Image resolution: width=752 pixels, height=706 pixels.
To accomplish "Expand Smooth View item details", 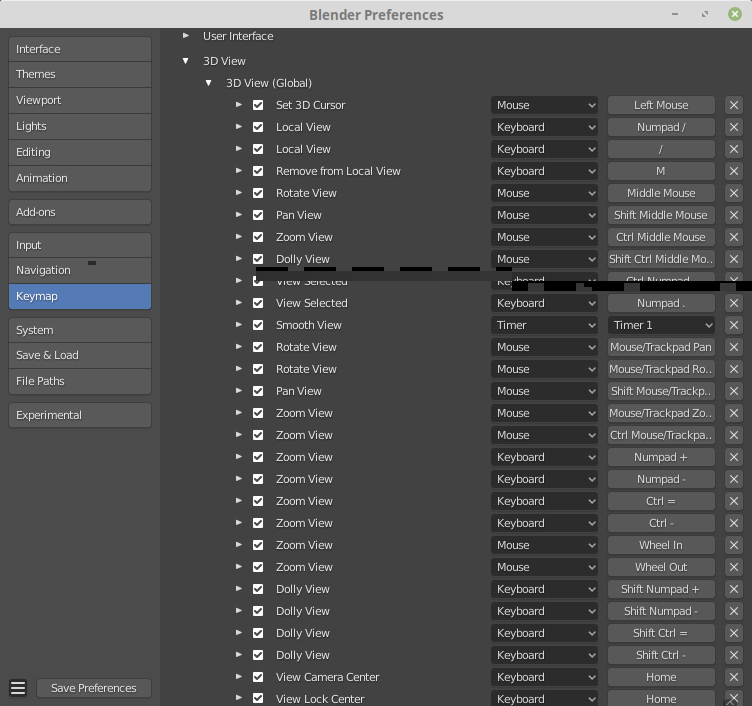I will (238, 325).
